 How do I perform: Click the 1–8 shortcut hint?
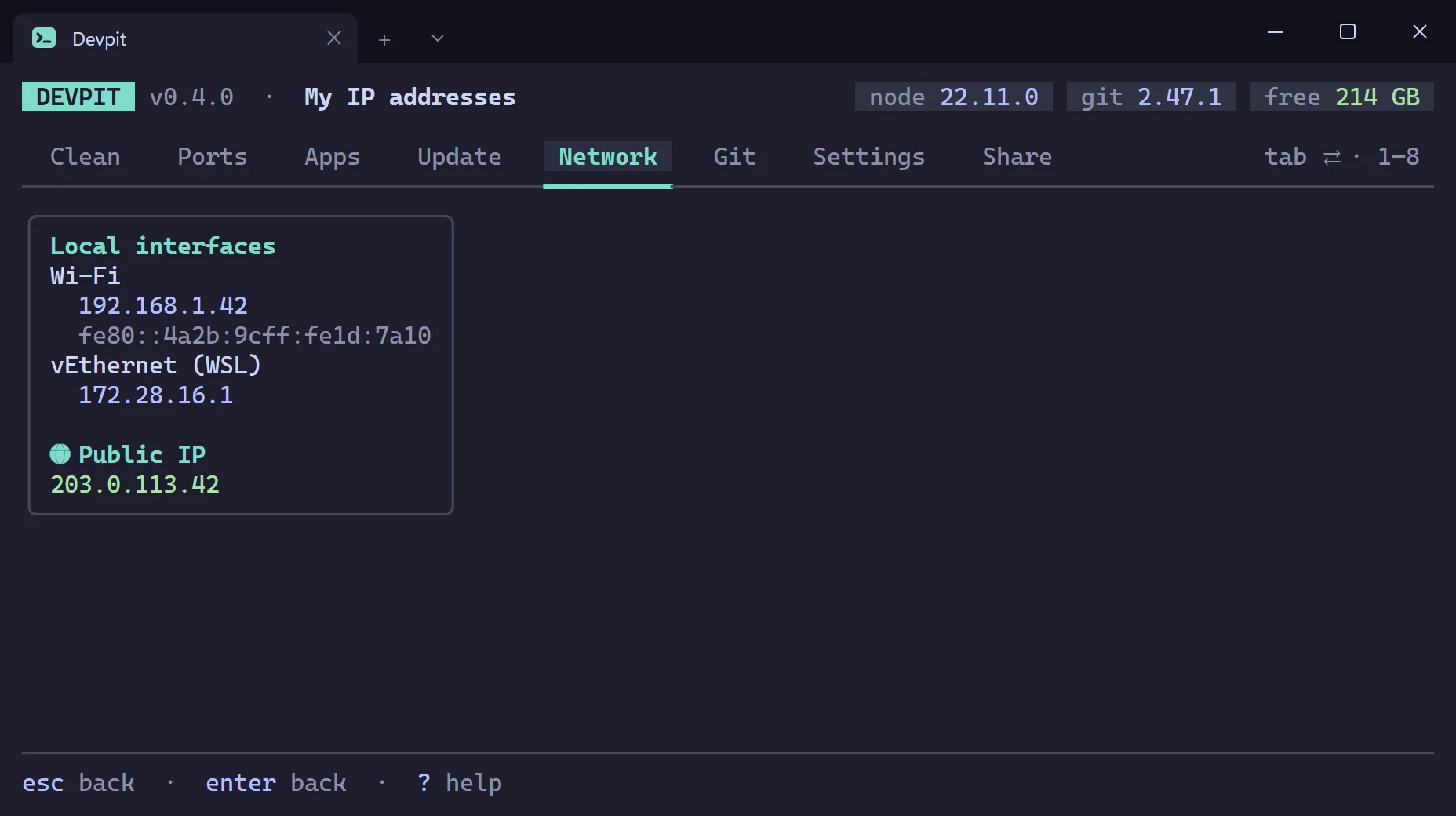click(x=1399, y=157)
